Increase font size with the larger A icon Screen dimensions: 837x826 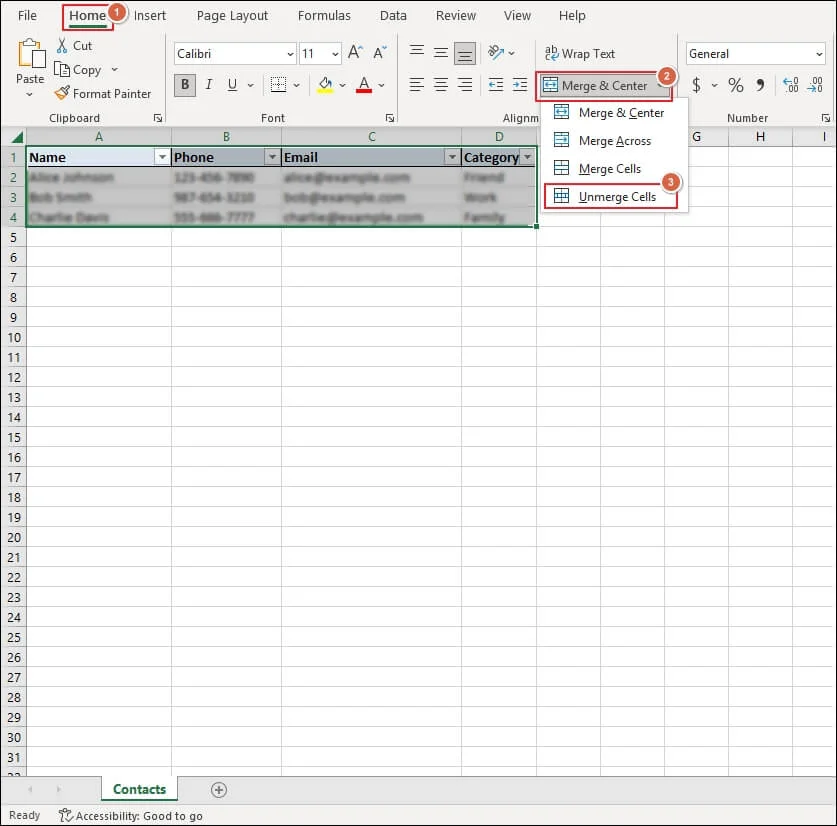point(355,54)
